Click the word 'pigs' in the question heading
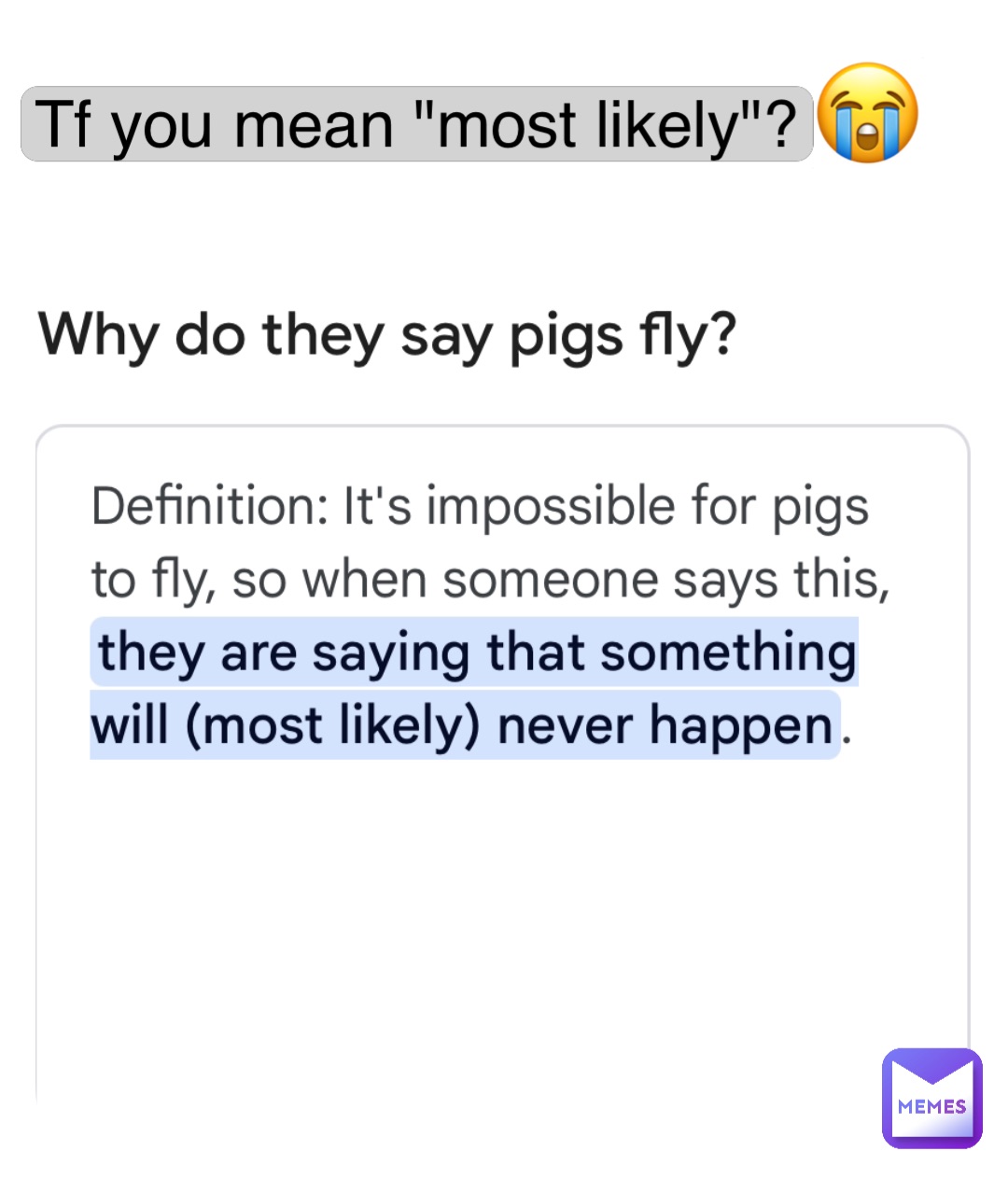Viewport: 1008px width, 1179px height. pyautogui.click(x=566, y=337)
